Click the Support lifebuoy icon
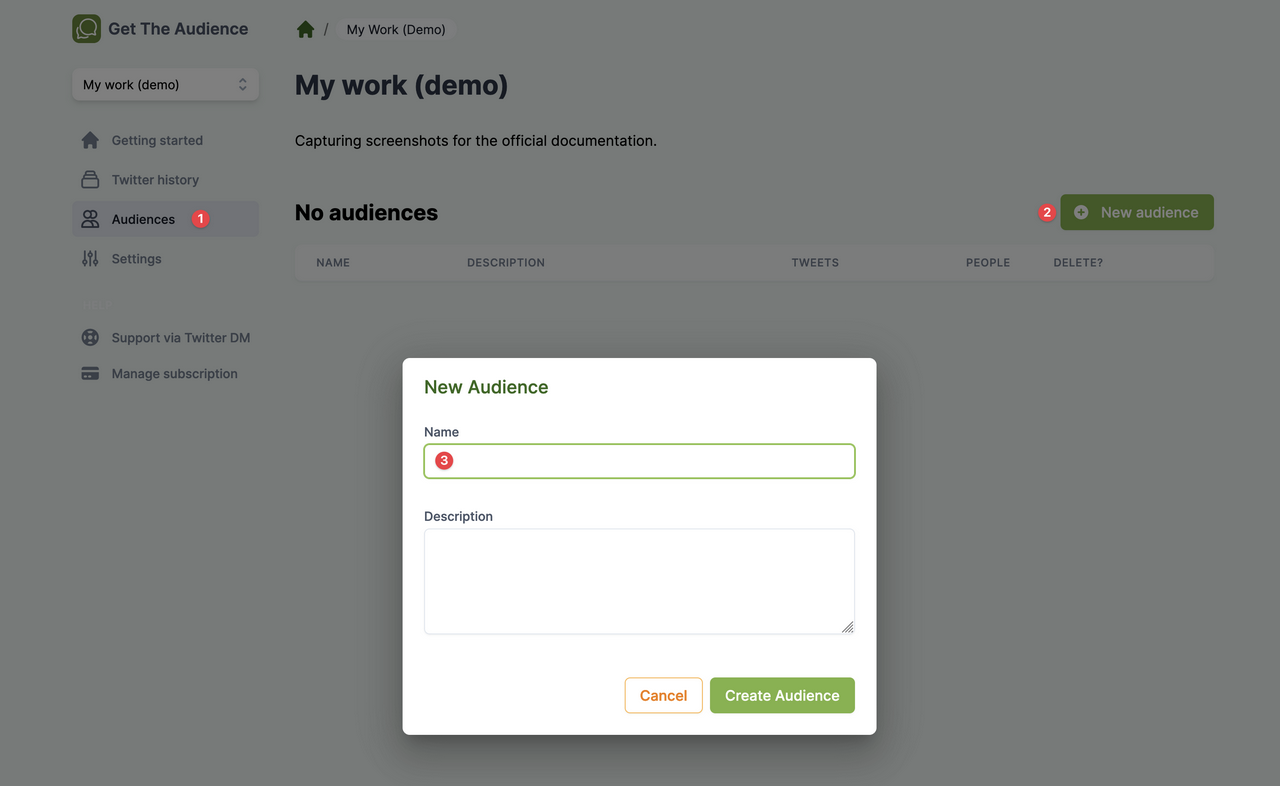 click(90, 338)
